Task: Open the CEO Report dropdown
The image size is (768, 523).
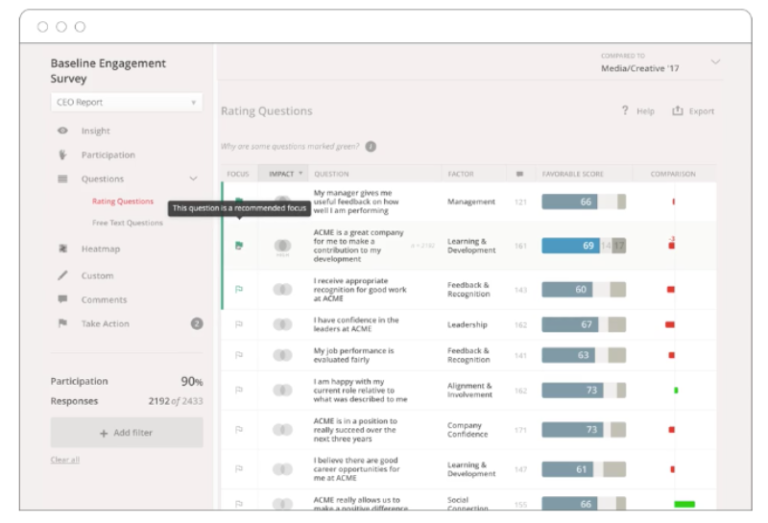Action: point(126,102)
